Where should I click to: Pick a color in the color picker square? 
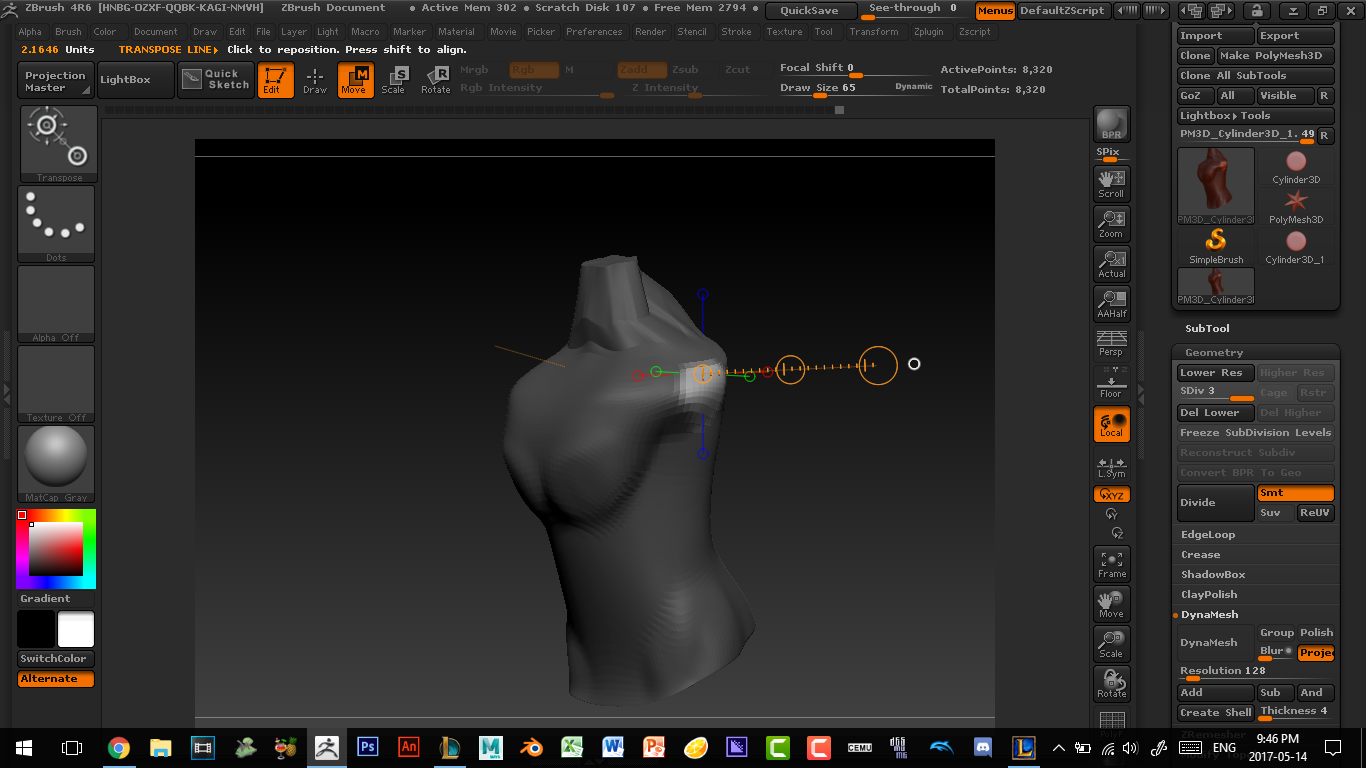[x=55, y=548]
